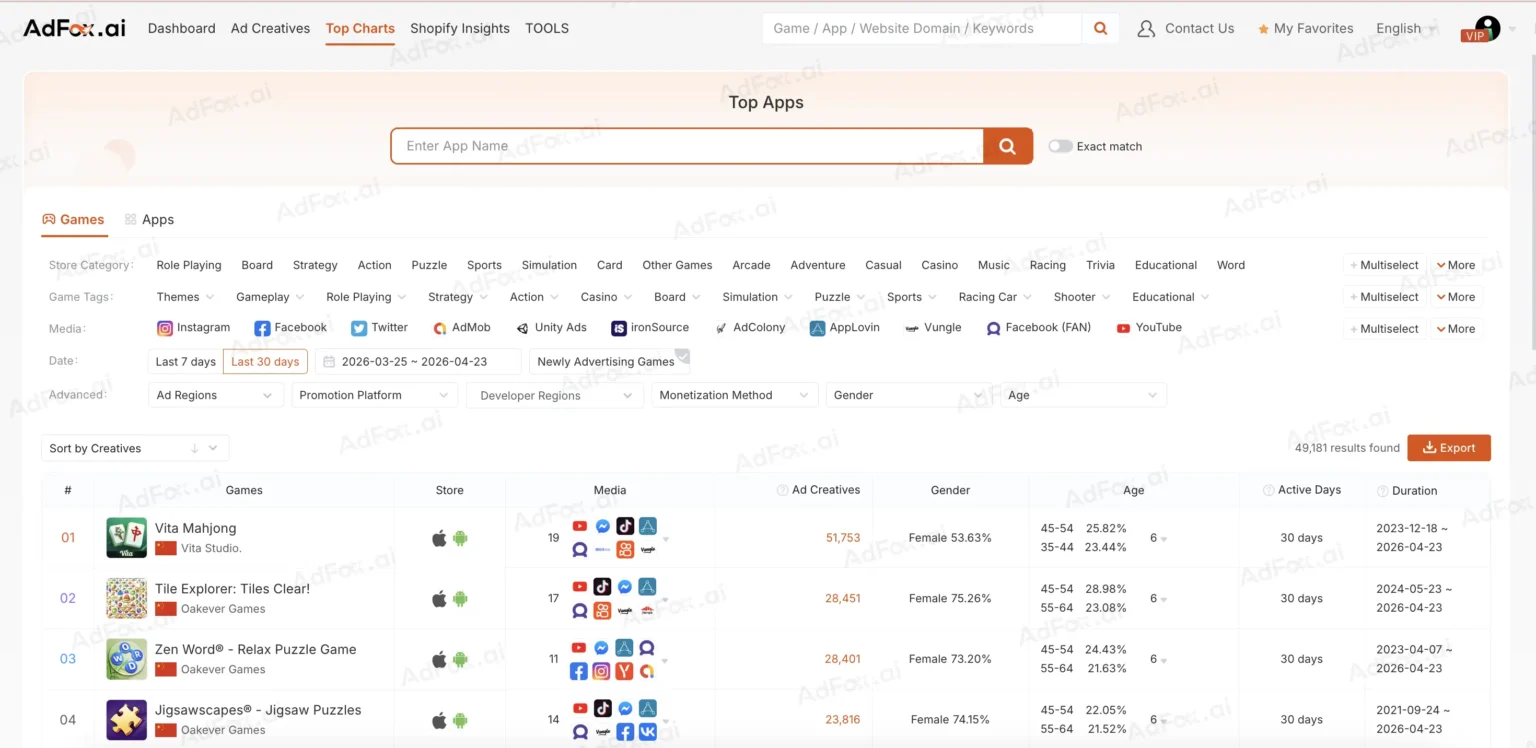Image resolution: width=1536 pixels, height=748 pixels.
Task: Click the Enter App Name search field
Action: coord(687,146)
